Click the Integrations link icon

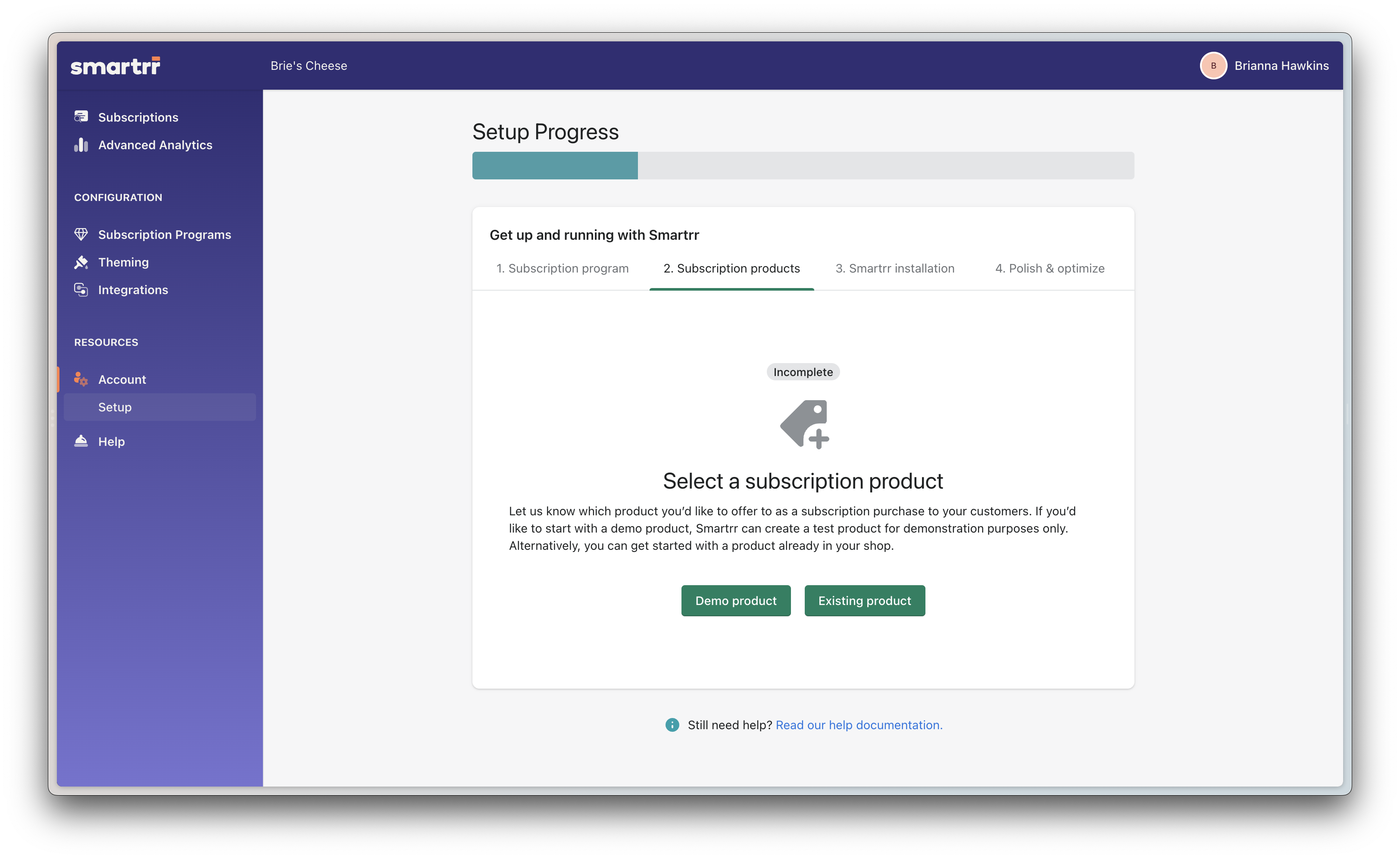pos(81,290)
